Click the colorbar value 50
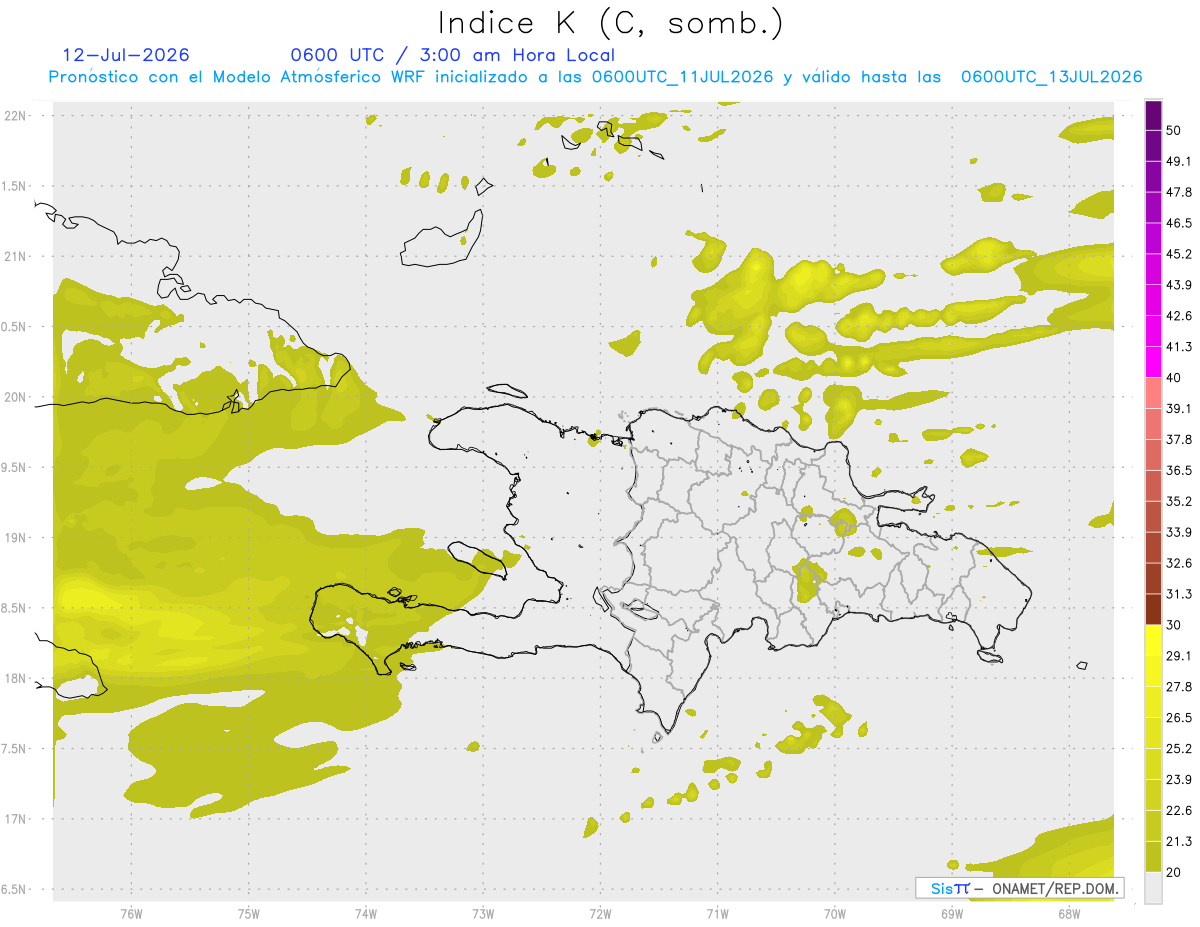 click(1174, 130)
